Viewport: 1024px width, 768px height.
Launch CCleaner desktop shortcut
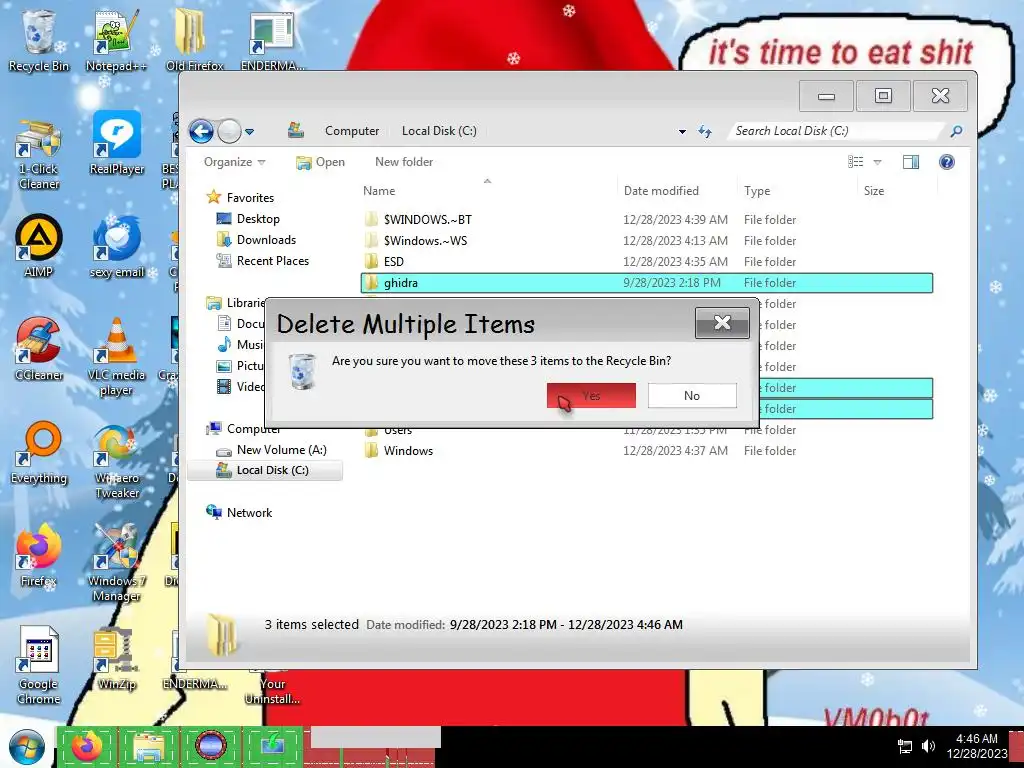pos(39,349)
